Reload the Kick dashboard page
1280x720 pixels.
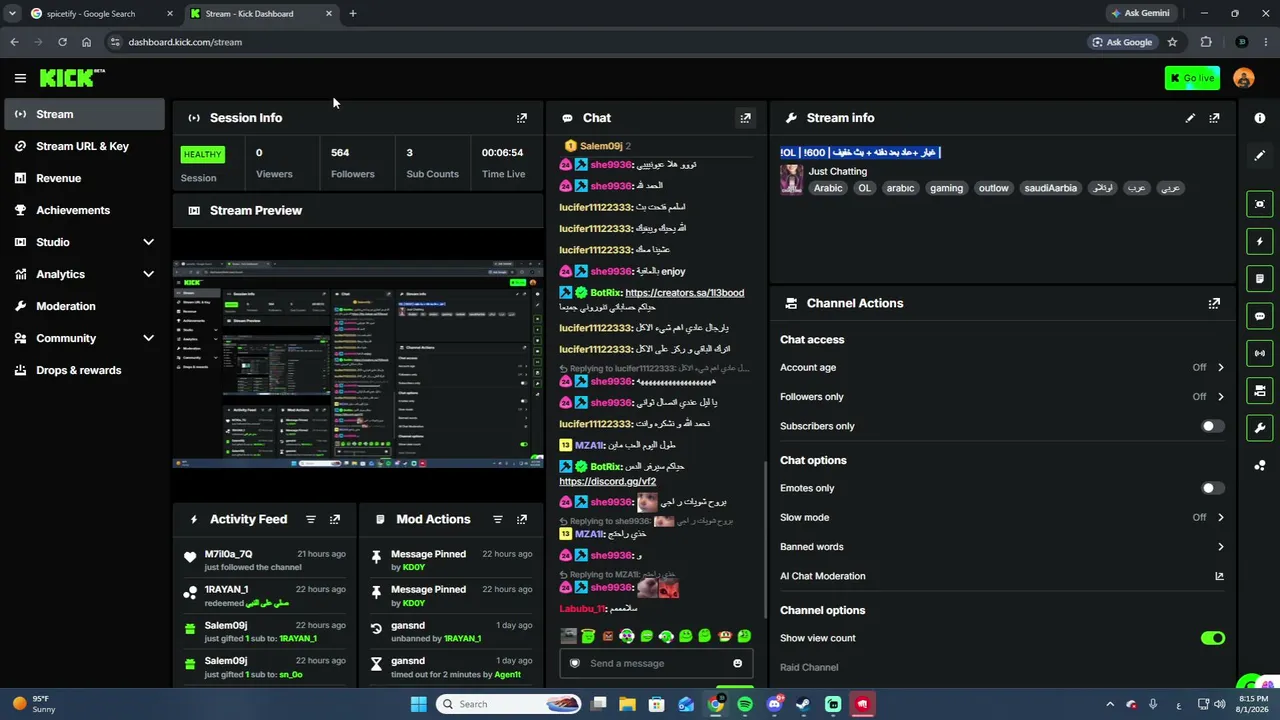(x=62, y=42)
